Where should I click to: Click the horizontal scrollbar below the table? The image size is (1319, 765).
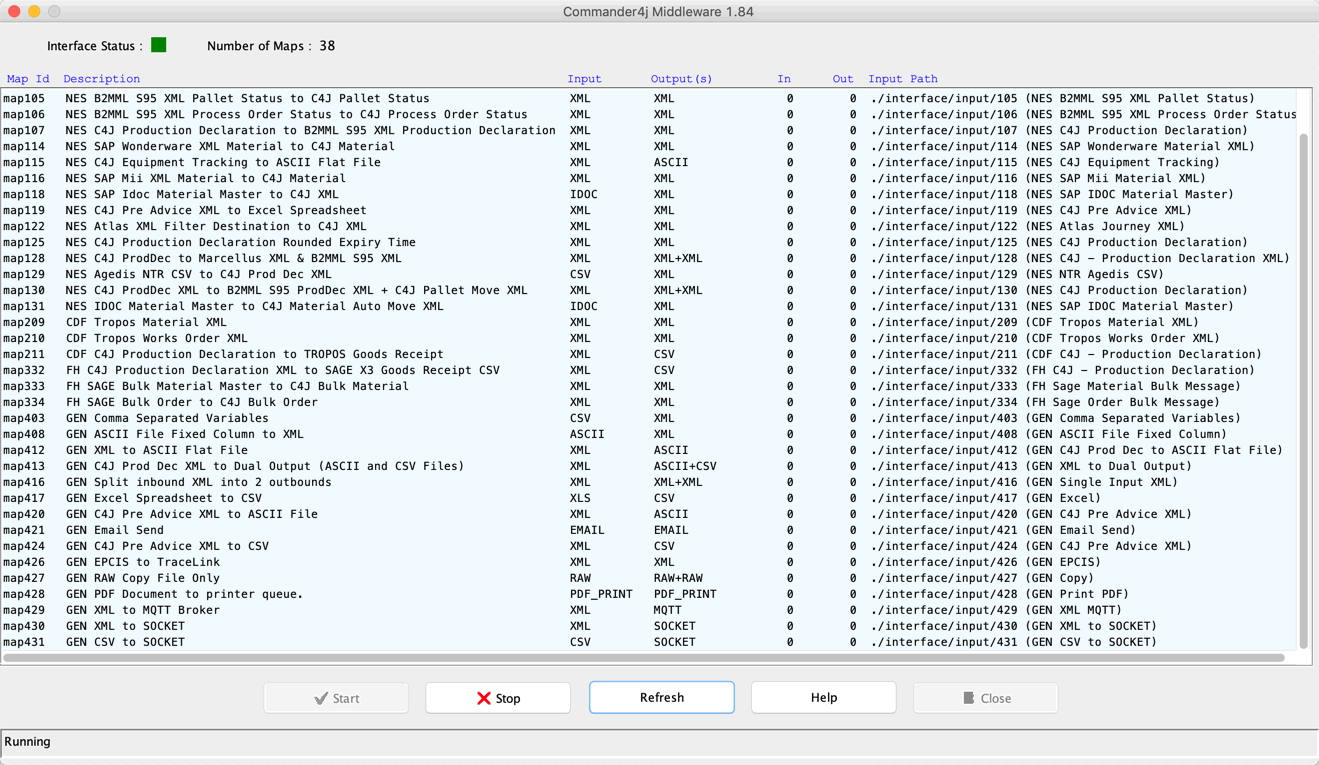coord(650,657)
